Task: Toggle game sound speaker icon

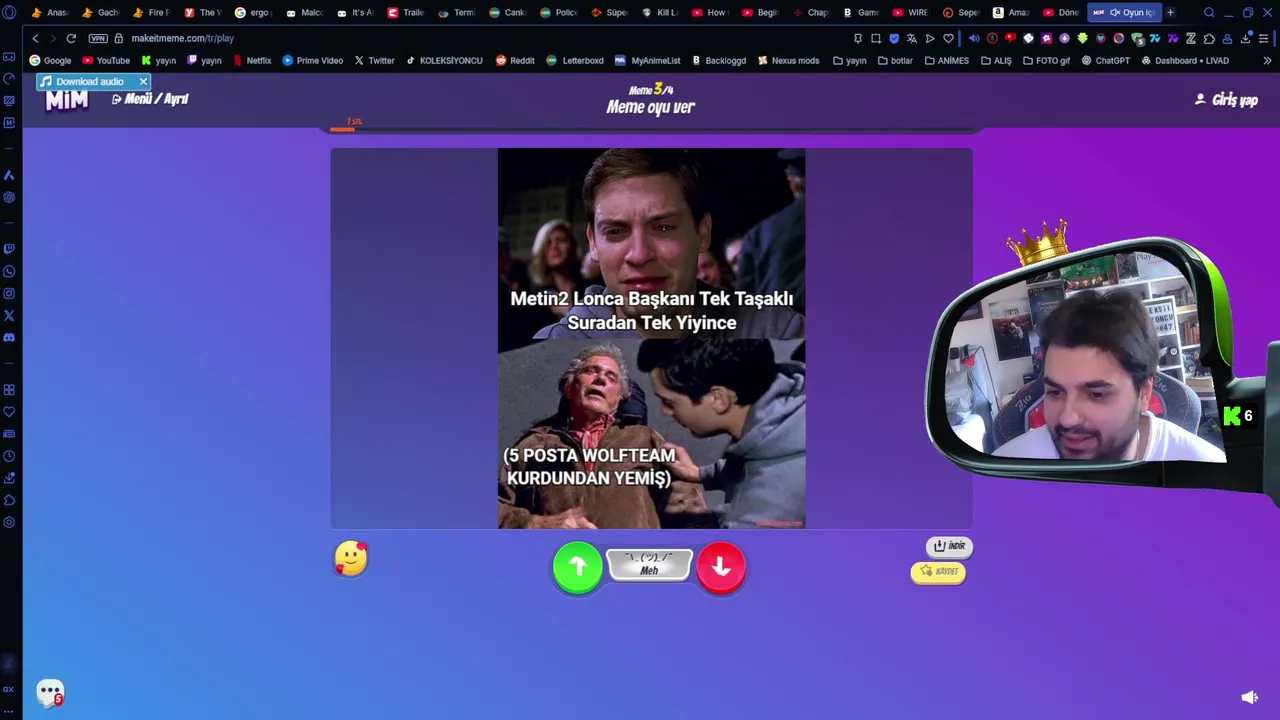Action: (x=1249, y=697)
